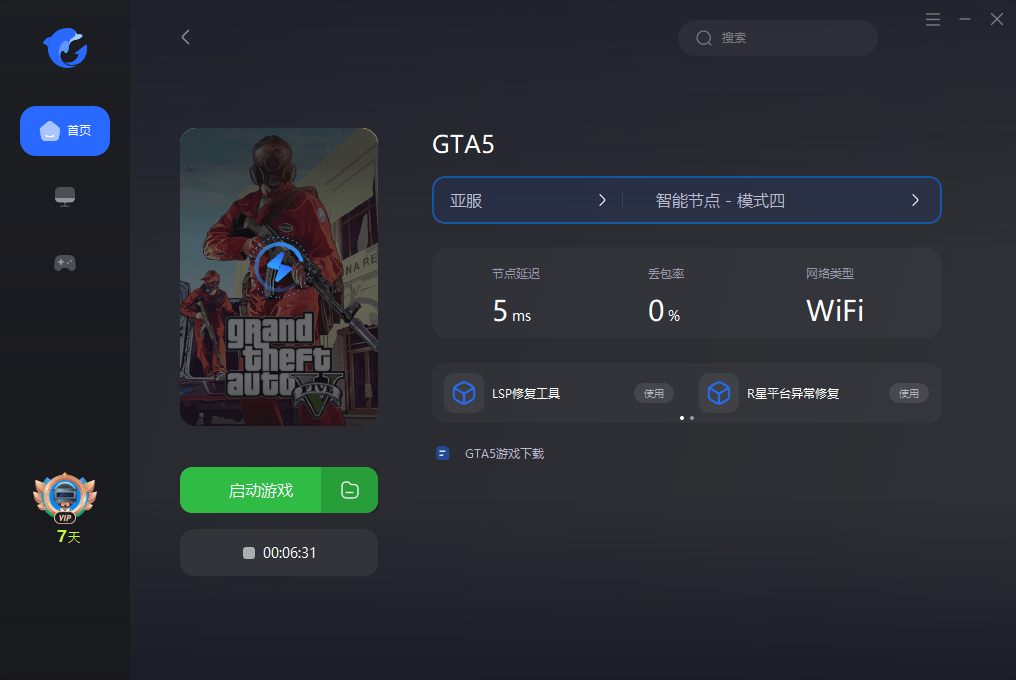Viewport: 1016px width, 680px height.
Task: Open game folder icon beside launch button
Action: click(349, 490)
